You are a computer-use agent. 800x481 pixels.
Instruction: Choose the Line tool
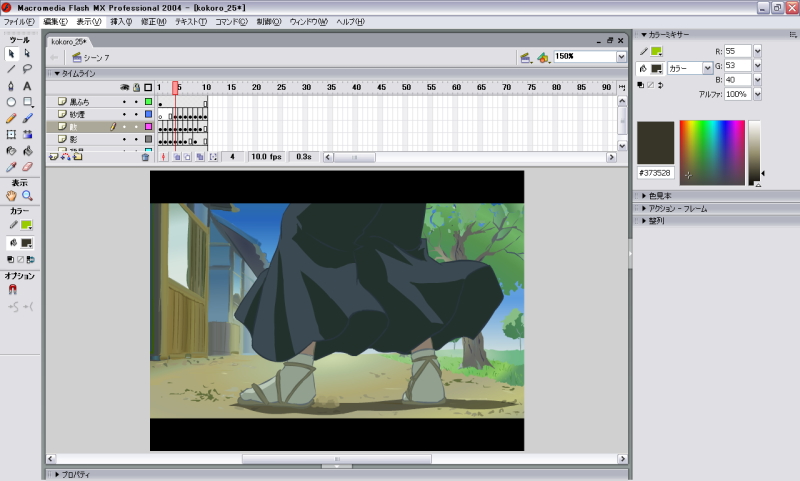(x=11, y=69)
